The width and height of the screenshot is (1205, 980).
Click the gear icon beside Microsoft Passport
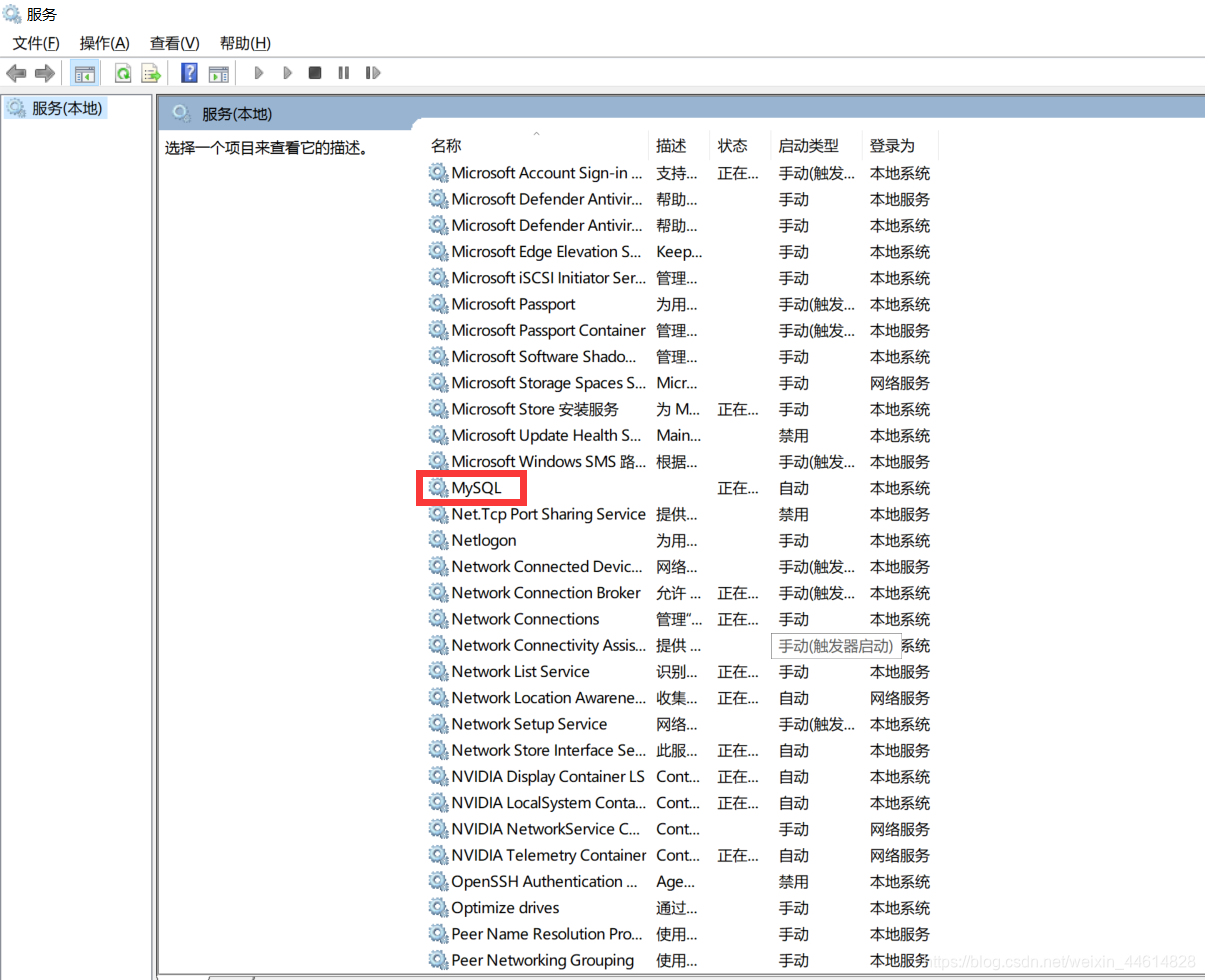pos(438,304)
